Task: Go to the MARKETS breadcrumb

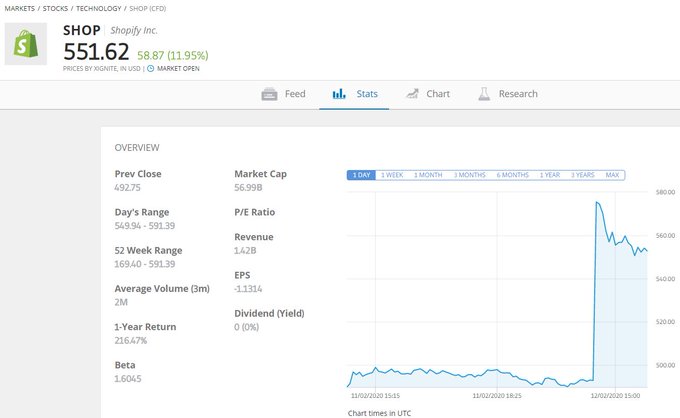Action: tap(20, 8)
